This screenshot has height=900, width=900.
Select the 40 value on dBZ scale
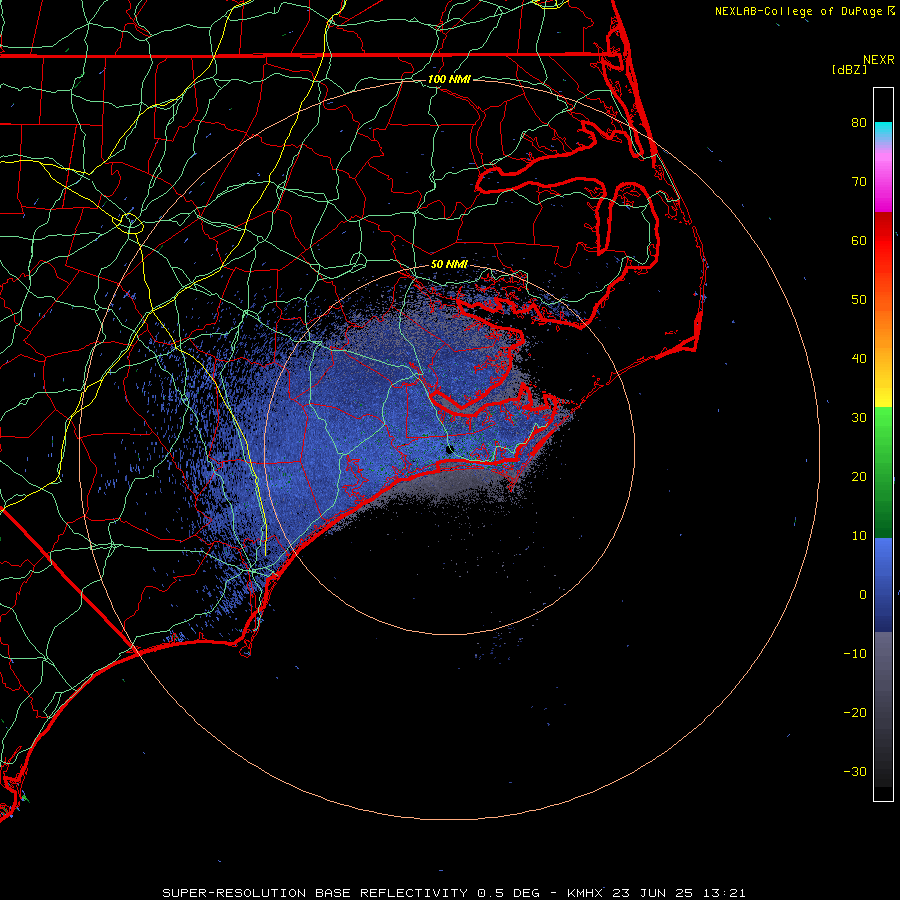pyautogui.click(x=859, y=359)
